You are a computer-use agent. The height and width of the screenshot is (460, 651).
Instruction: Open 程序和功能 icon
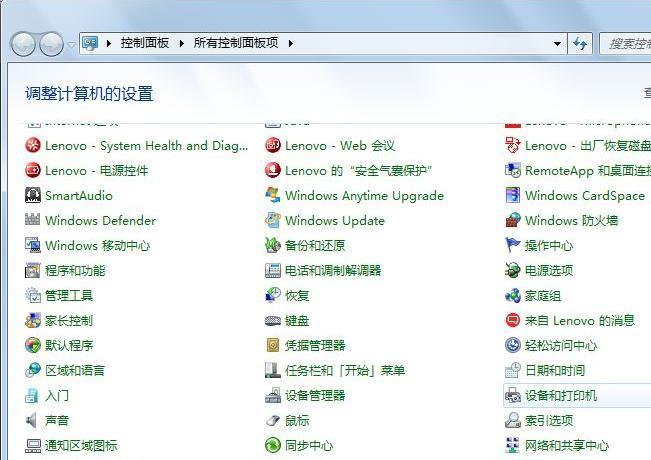point(33,271)
